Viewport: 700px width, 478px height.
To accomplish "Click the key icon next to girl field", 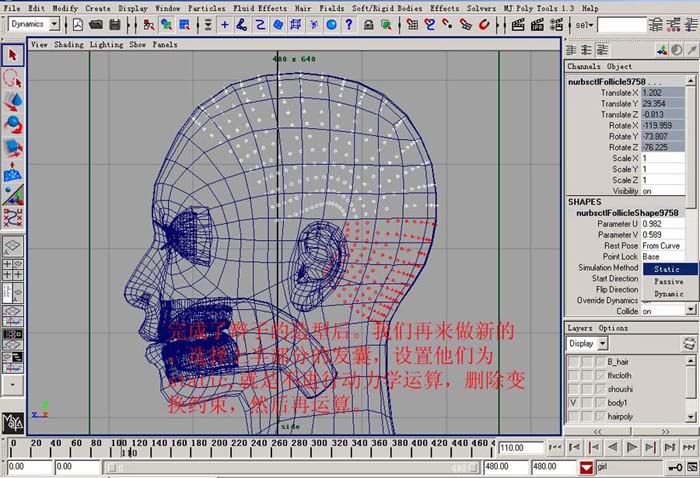I will pyautogui.click(x=675, y=467).
